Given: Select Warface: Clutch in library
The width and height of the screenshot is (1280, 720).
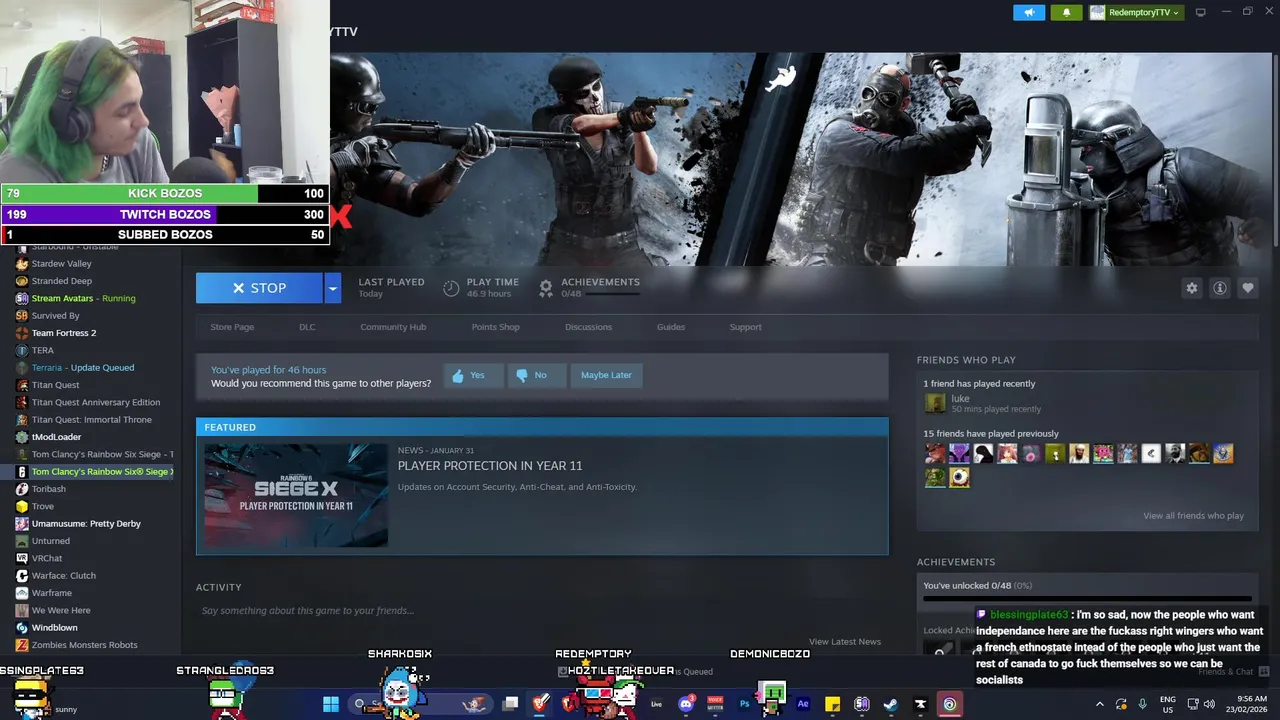Looking at the screenshot, I should tap(64, 576).
